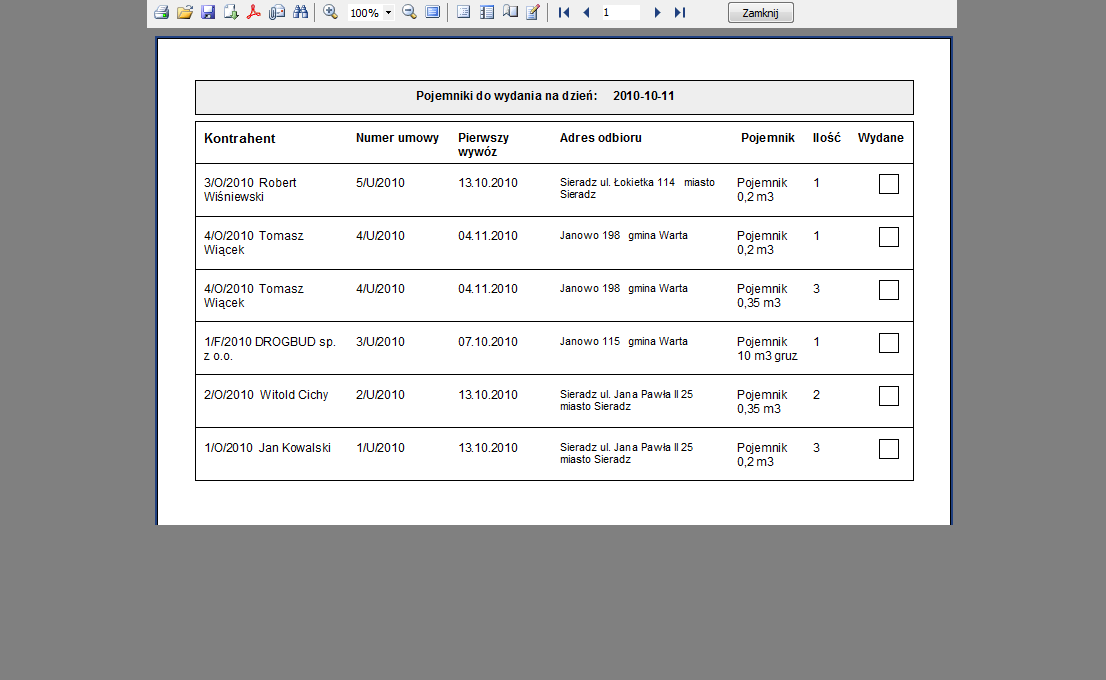Go to the first page
This screenshot has width=1106, height=680.
pos(564,13)
